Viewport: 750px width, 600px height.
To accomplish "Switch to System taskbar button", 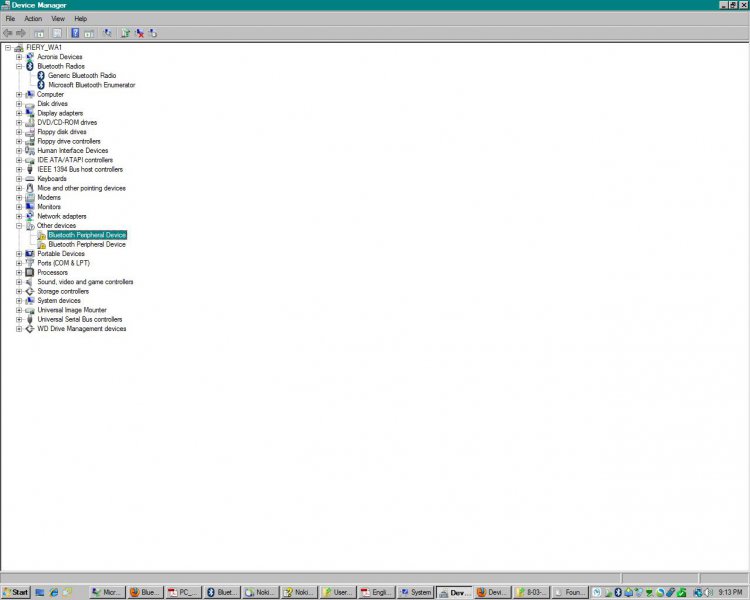I will pos(416,592).
